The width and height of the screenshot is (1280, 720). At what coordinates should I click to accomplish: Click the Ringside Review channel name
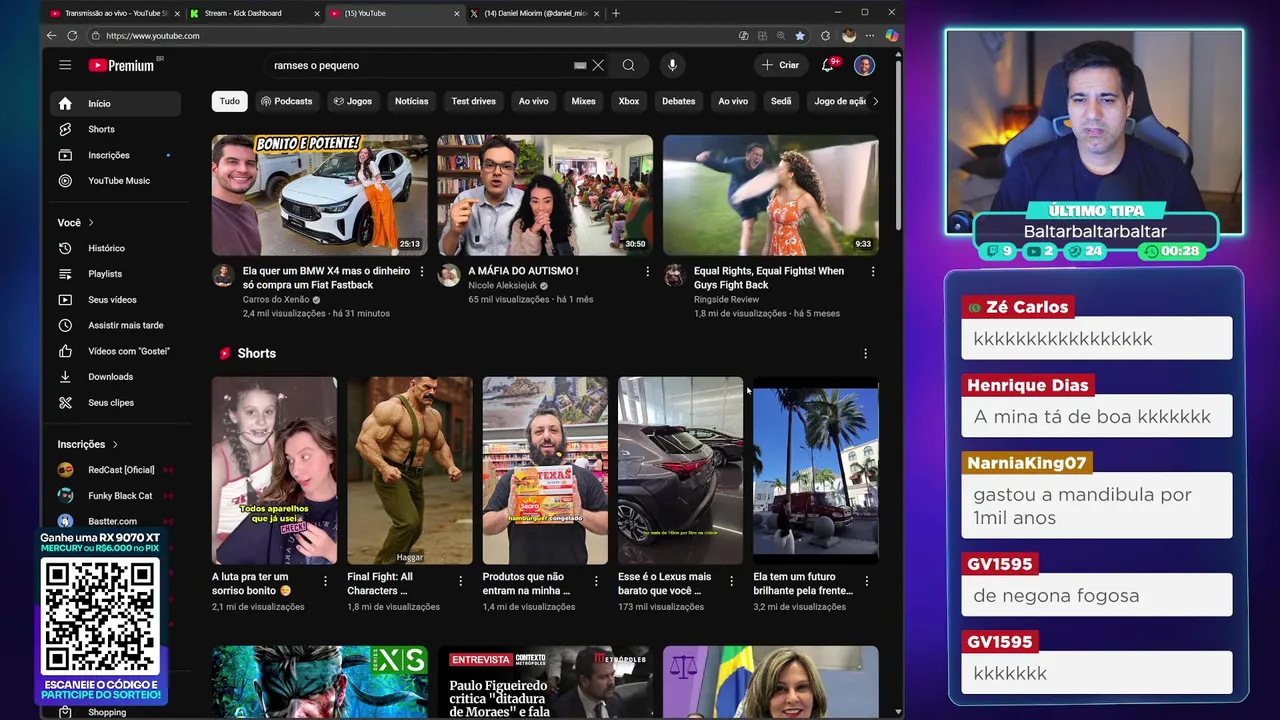pyautogui.click(x=727, y=299)
